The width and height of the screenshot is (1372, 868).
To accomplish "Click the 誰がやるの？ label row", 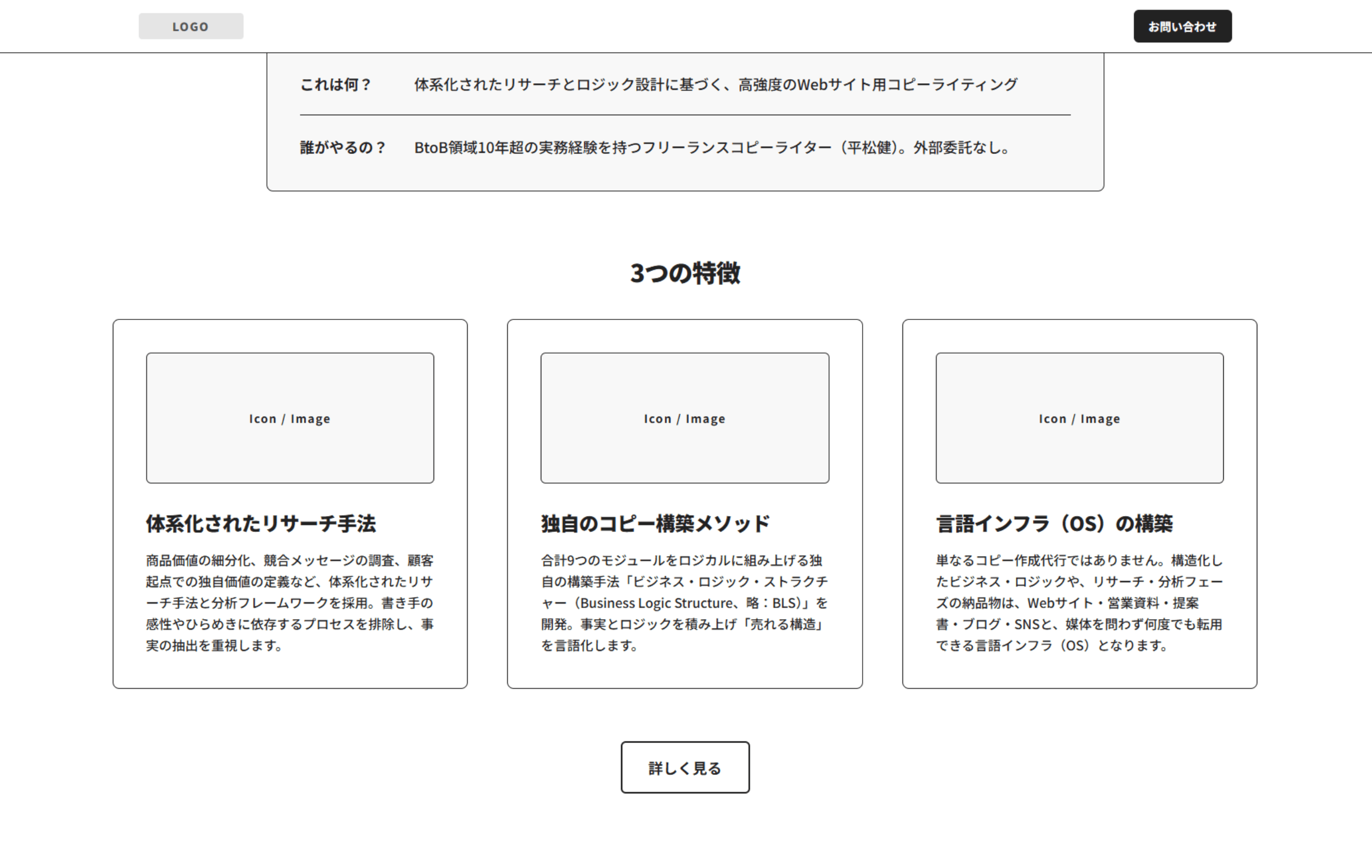I will point(342,148).
